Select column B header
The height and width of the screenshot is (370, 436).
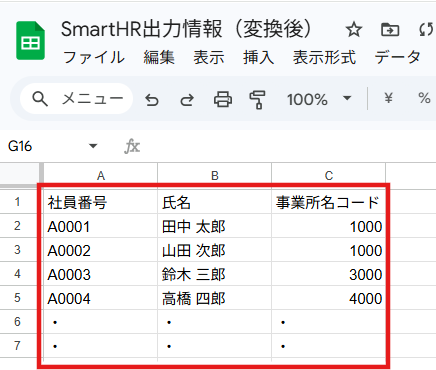tap(215, 175)
